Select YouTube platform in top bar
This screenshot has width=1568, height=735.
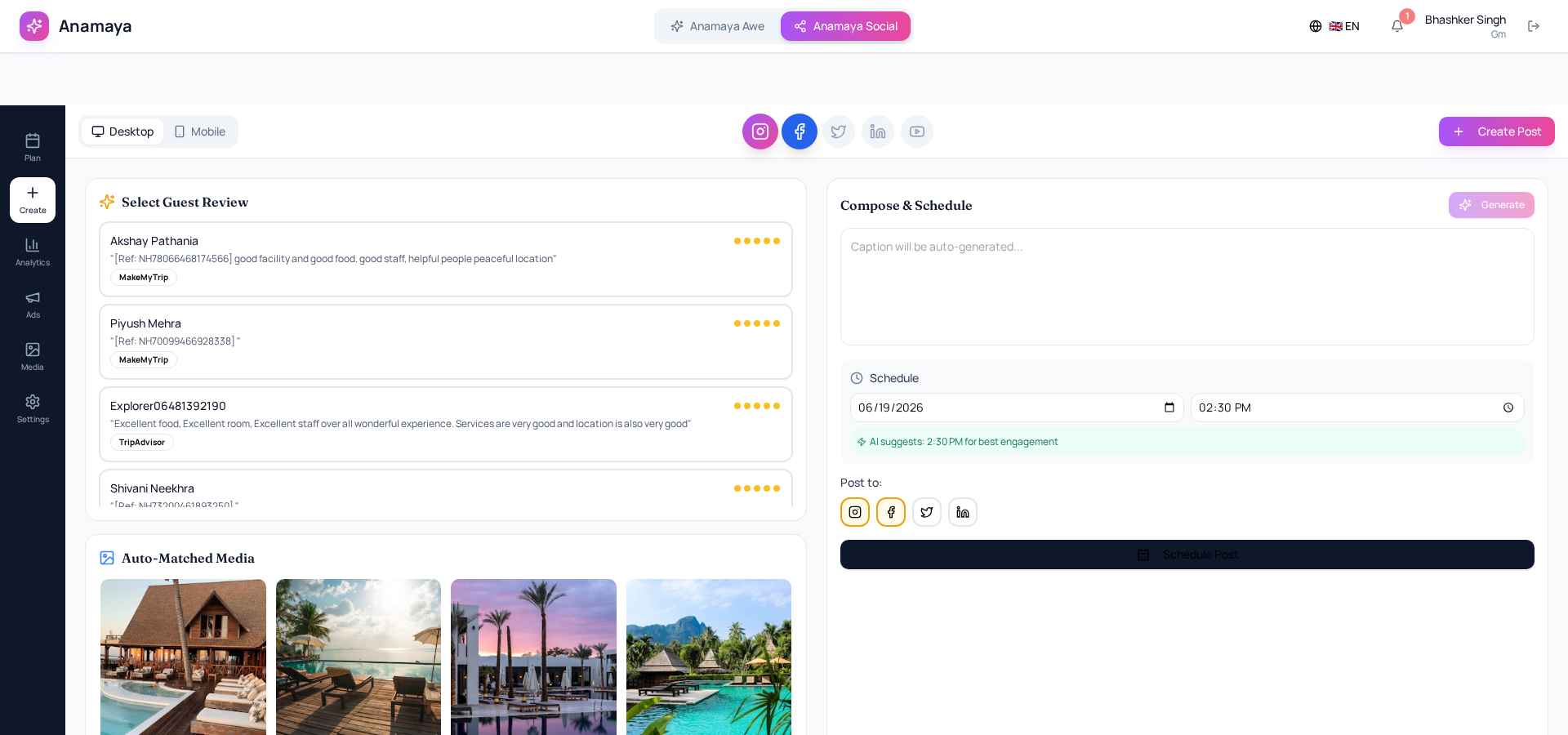917,131
